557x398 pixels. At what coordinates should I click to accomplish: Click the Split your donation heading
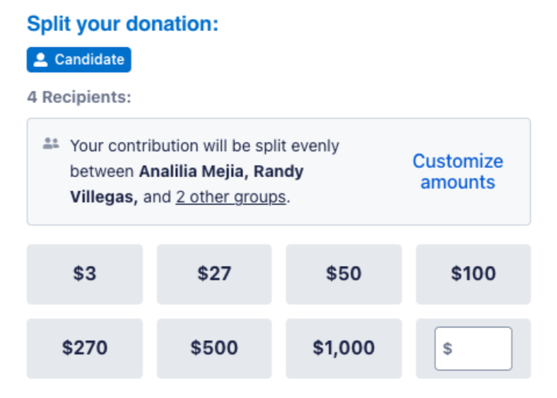tap(123, 24)
